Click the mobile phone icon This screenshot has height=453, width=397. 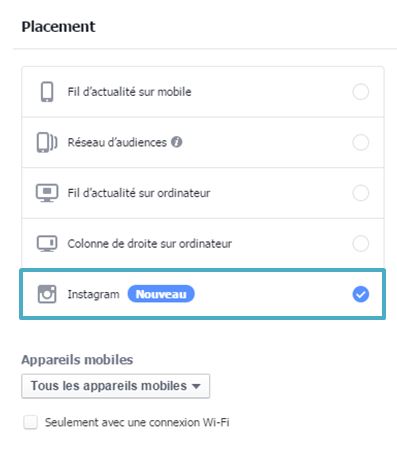coord(47,92)
